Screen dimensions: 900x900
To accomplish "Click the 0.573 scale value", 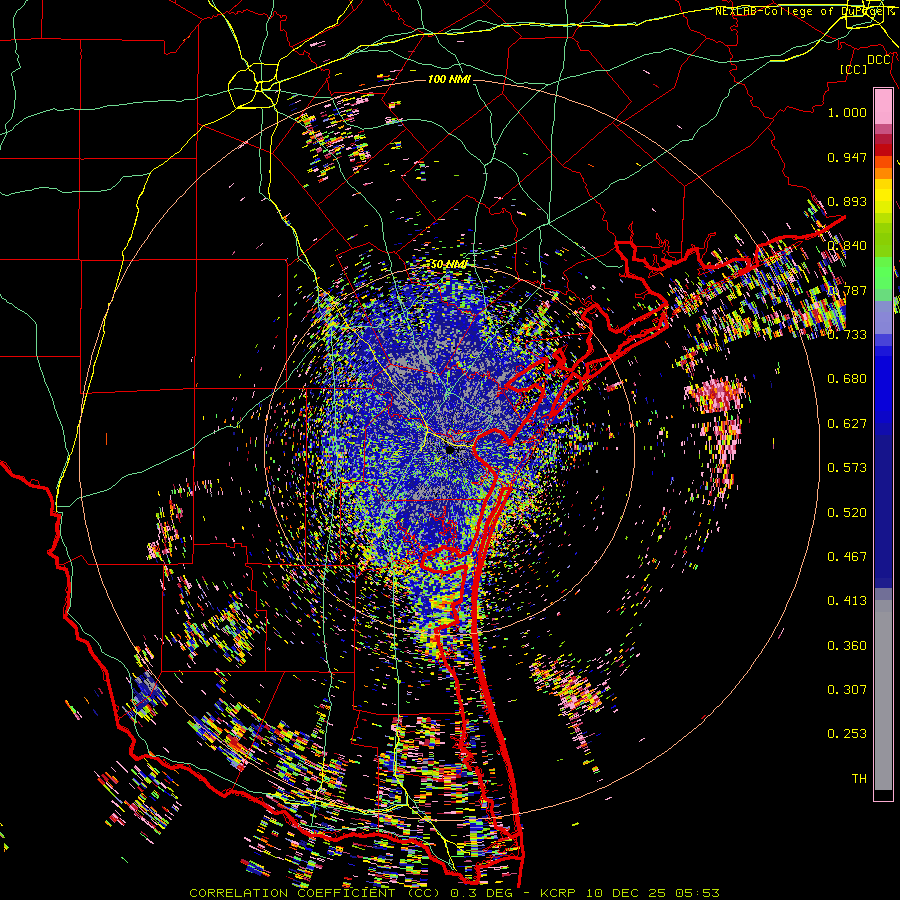I will (x=847, y=468).
